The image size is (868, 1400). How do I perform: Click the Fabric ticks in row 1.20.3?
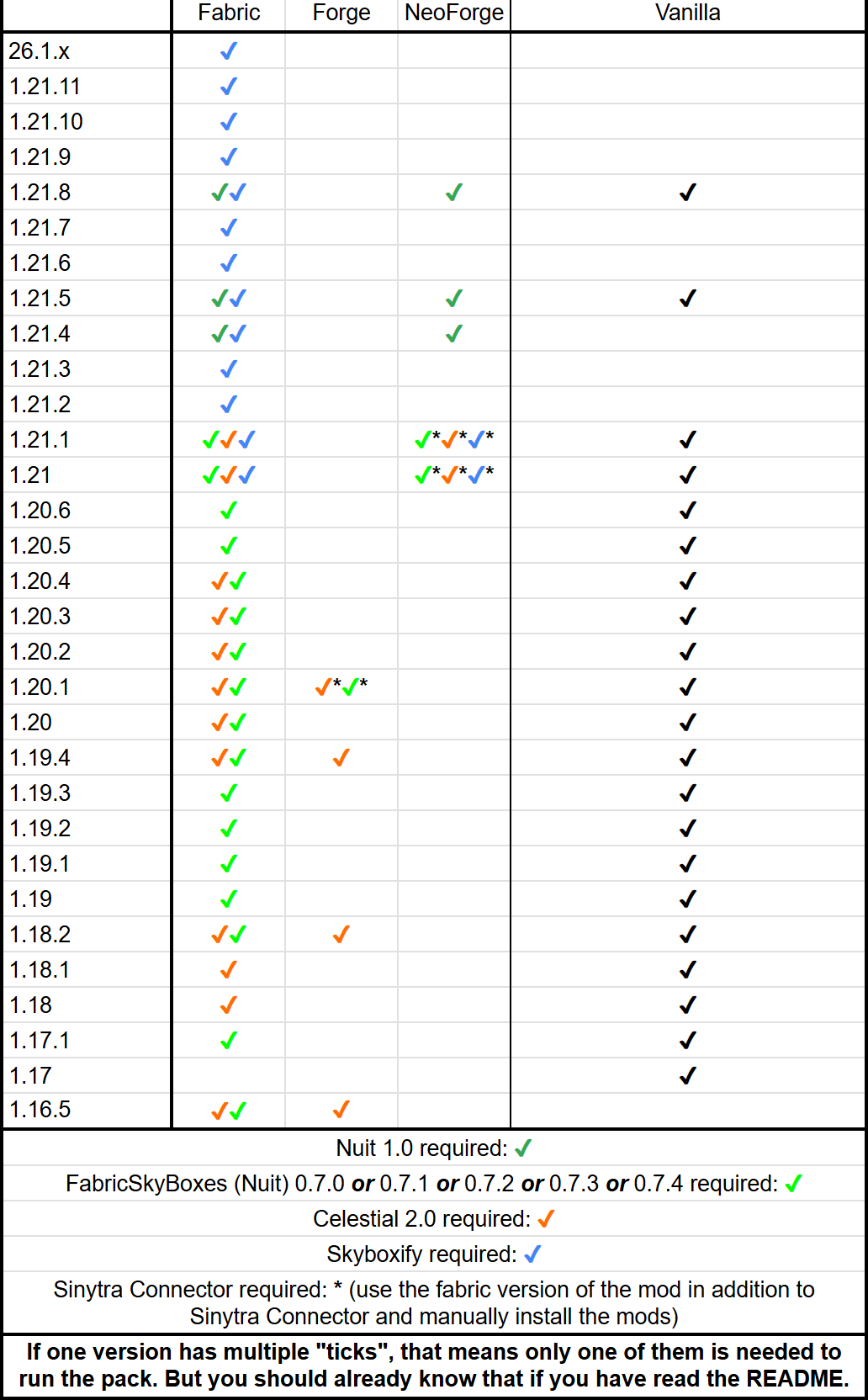pyautogui.click(x=229, y=617)
